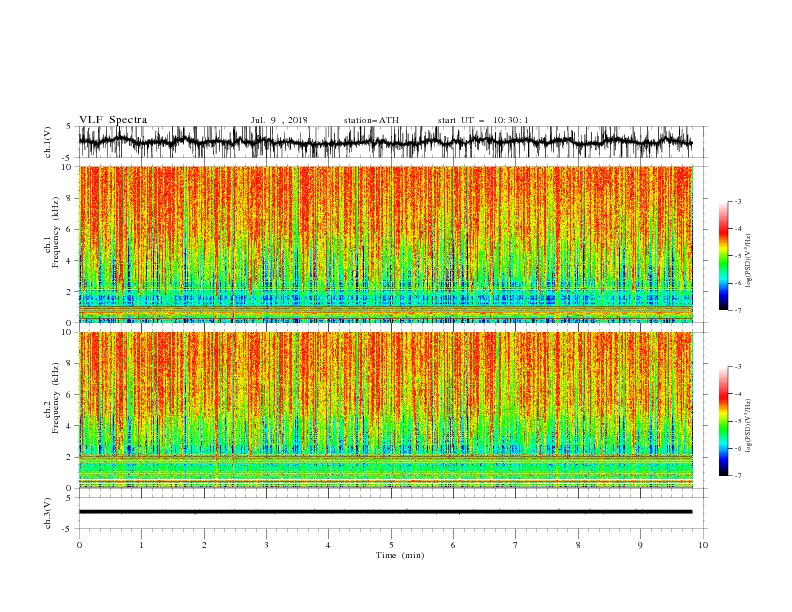This screenshot has height=612, width=792.
Task: Click the "ch.3(V)" vertical axis label
Action: click(x=48, y=513)
